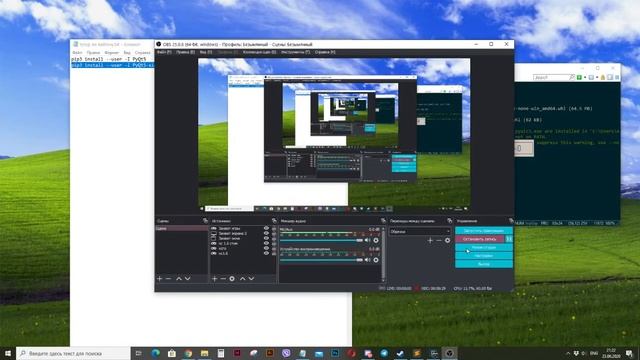Move the source up in the Sources panel
Screen dimensions: 640x360
coord(242,279)
